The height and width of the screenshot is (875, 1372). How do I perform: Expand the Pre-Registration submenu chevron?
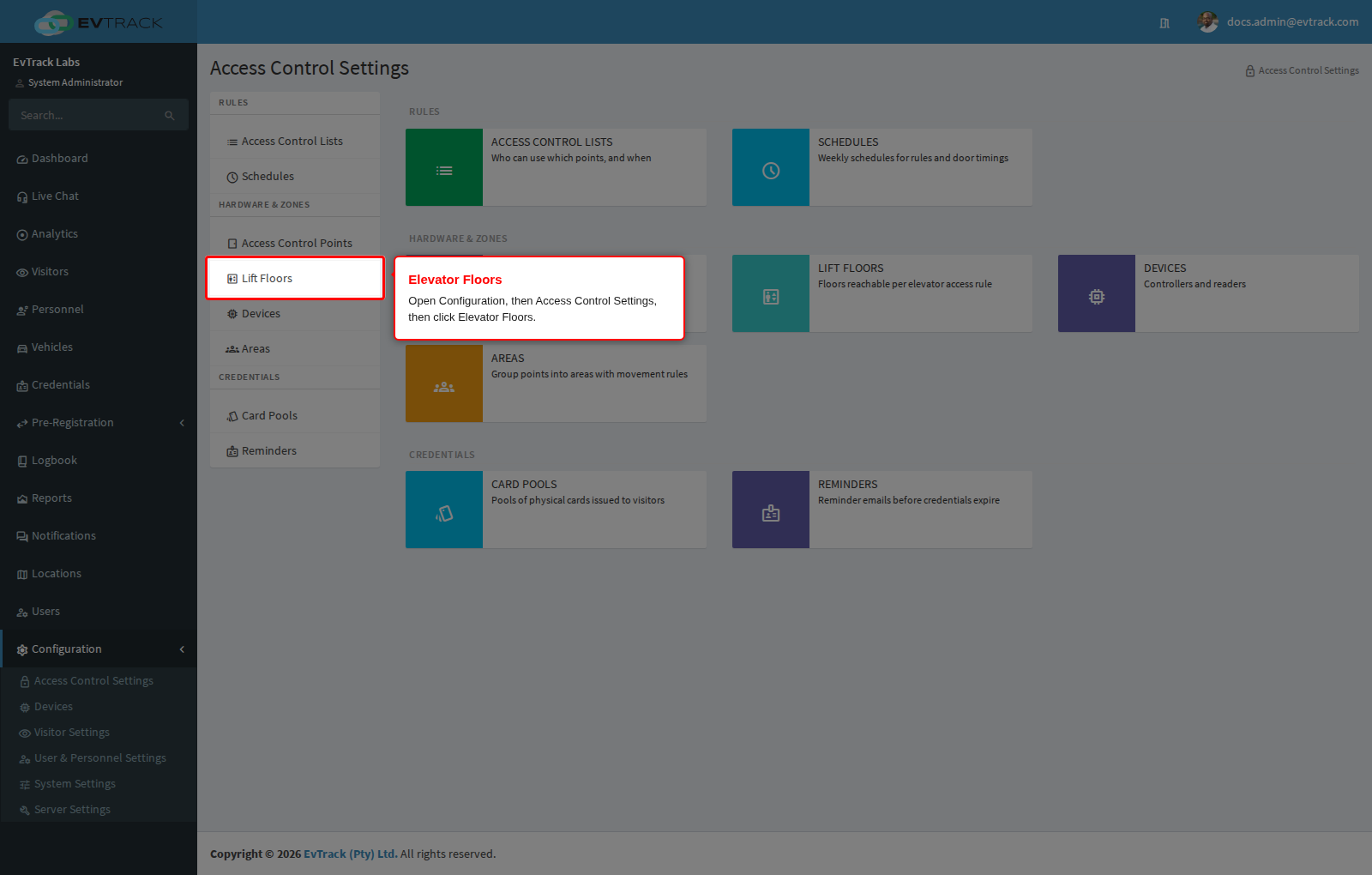pyautogui.click(x=182, y=423)
